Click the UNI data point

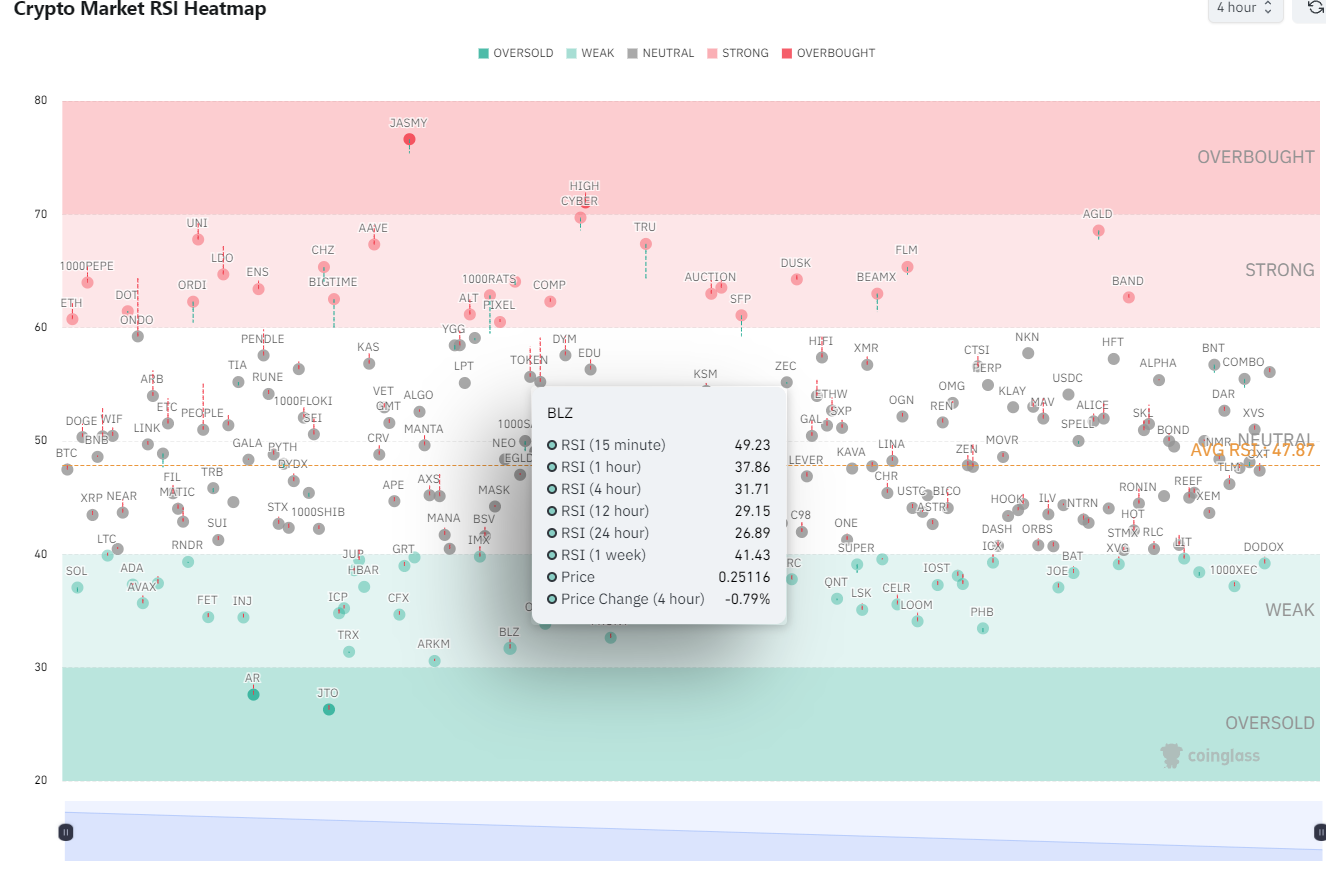tap(198, 239)
